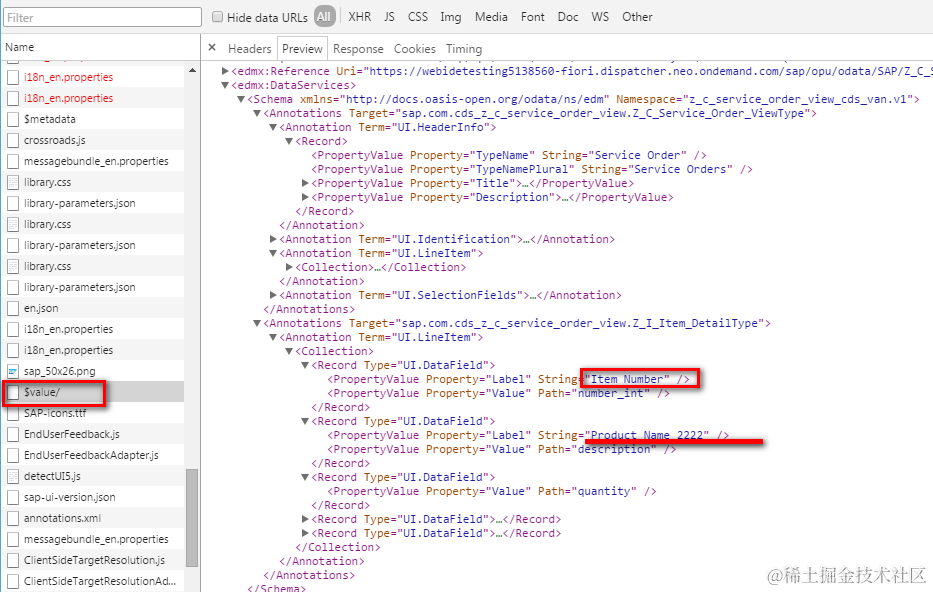The image size is (933, 592).
Task: Close the request details panel with X
Action: 212,48
